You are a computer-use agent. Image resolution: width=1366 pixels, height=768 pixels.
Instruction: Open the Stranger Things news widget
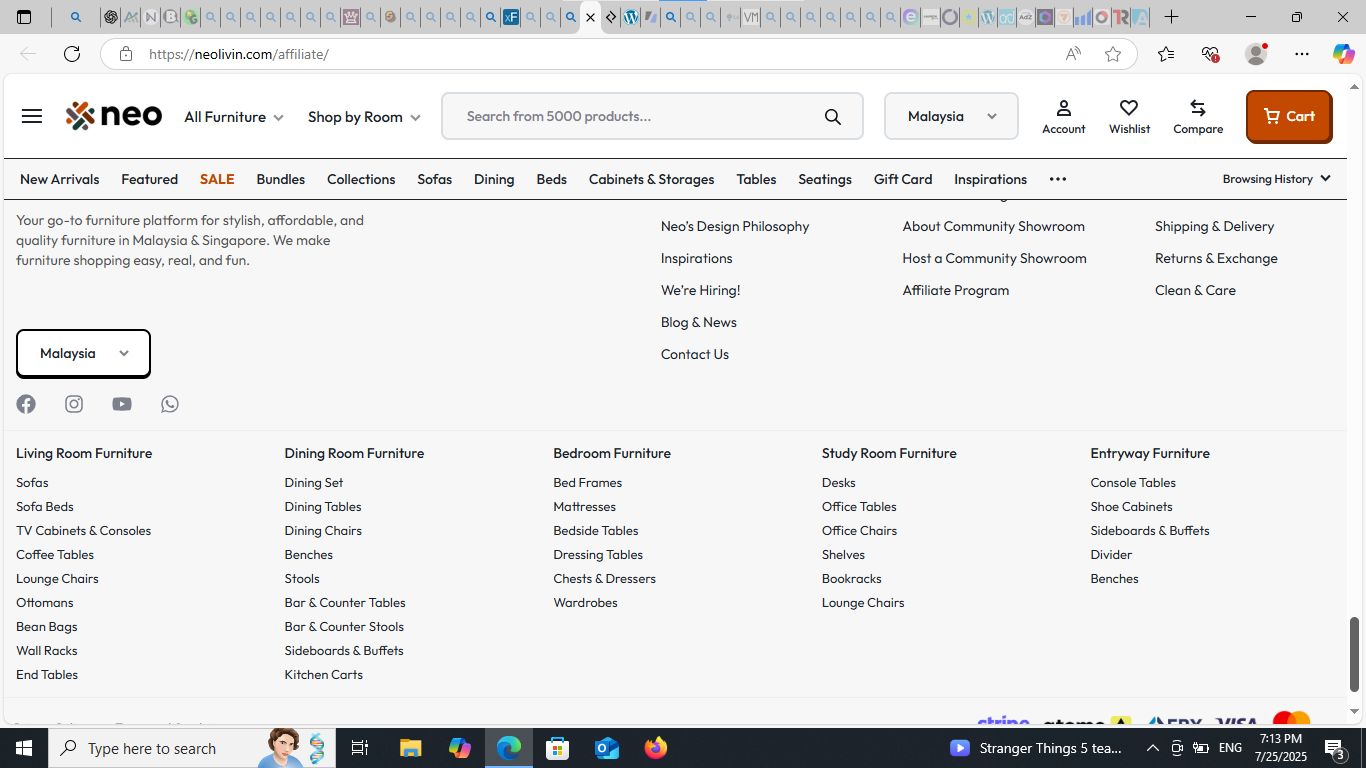pyautogui.click(x=1036, y=748)
